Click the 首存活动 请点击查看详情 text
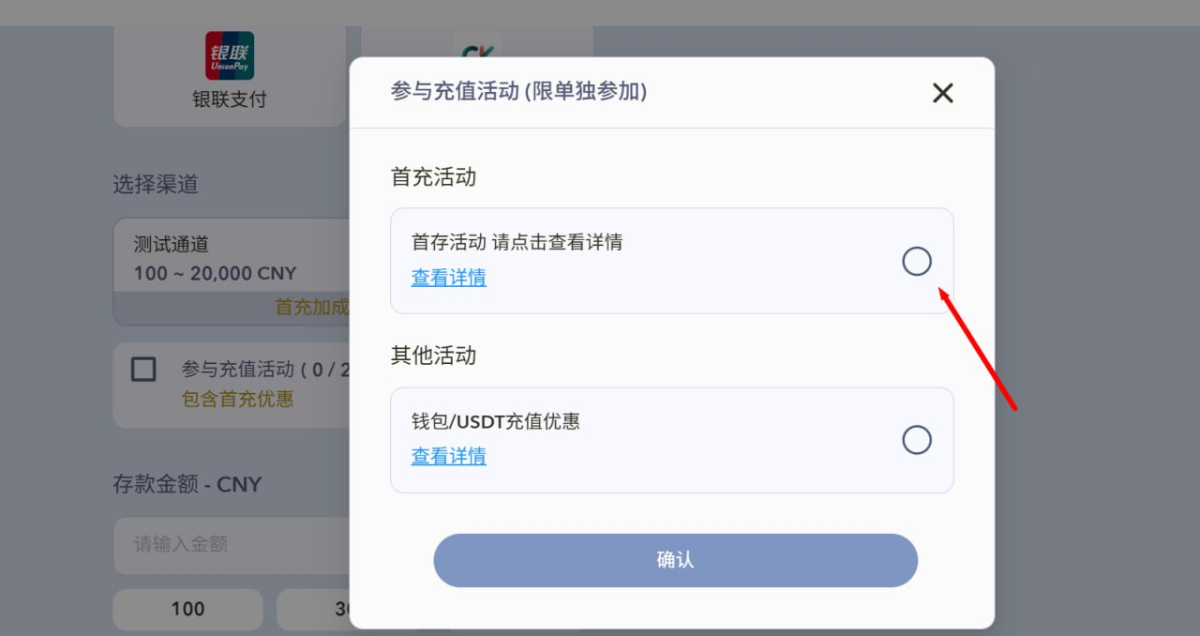Image resolution: width=1200 pixels, height=636 pixels. click(516, 242)
